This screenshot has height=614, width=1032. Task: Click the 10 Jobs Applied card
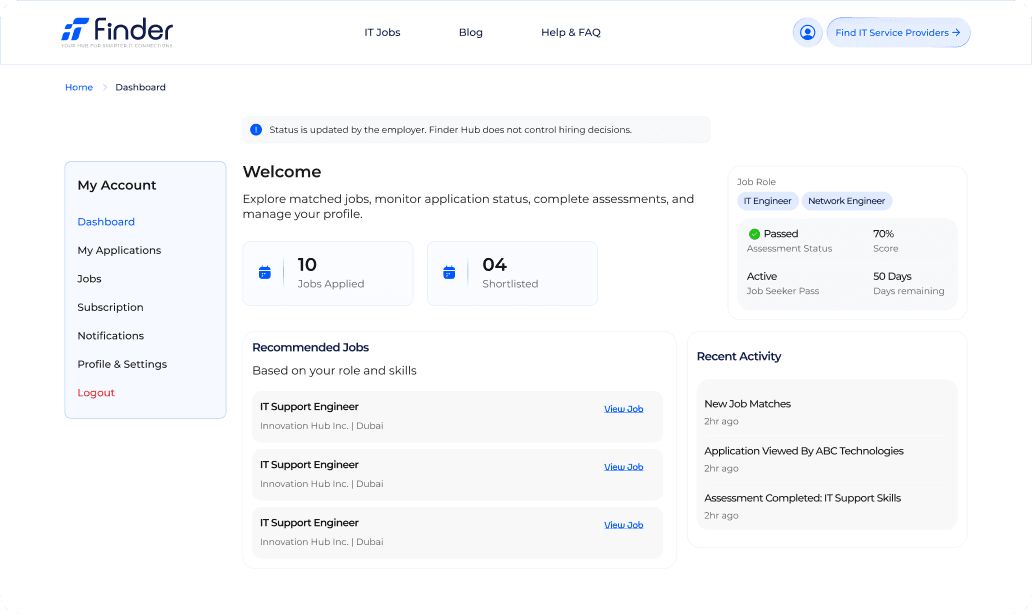coord(328,273)
